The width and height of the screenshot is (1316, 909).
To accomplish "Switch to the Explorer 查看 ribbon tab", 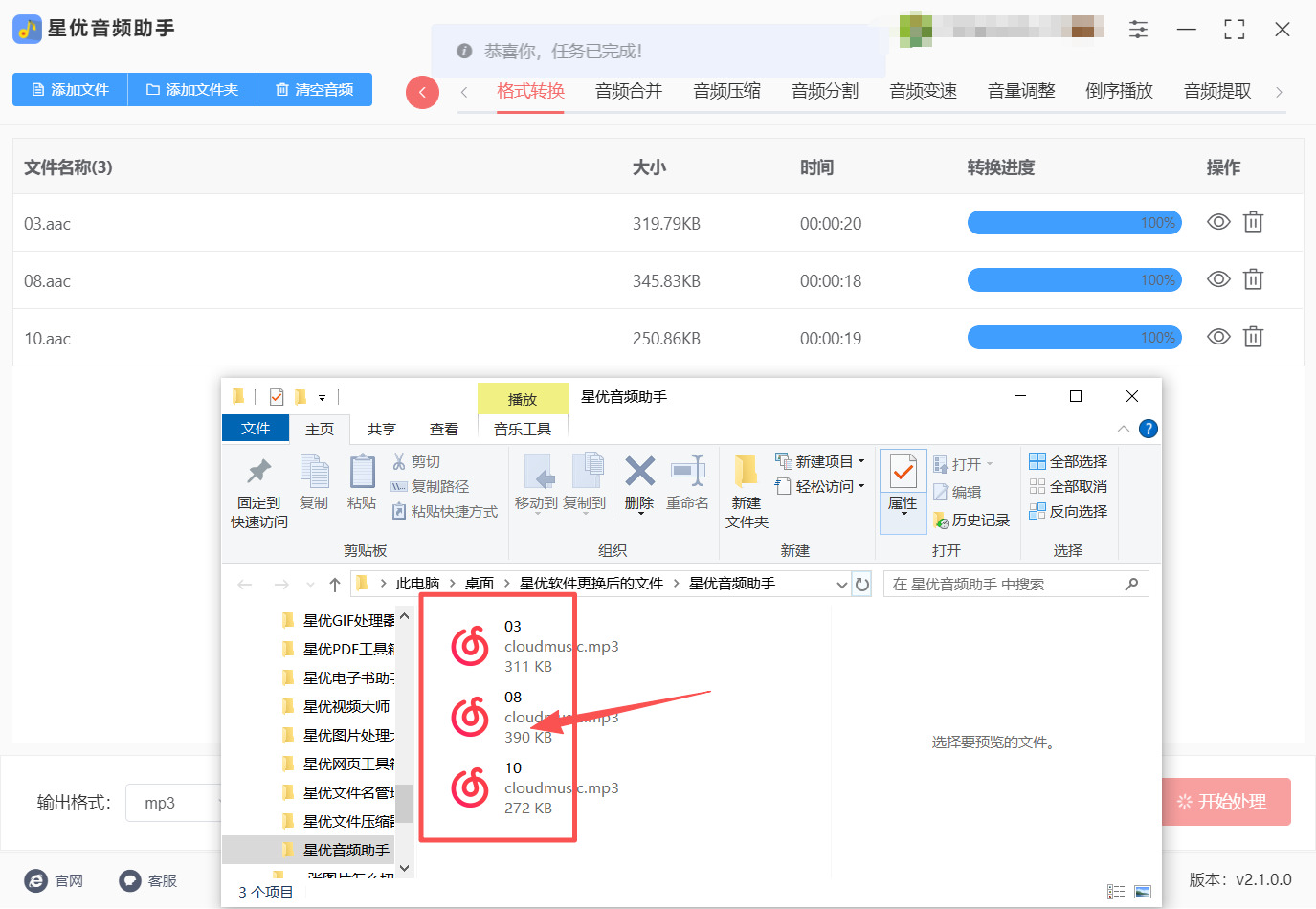I will tap(444, 429).
